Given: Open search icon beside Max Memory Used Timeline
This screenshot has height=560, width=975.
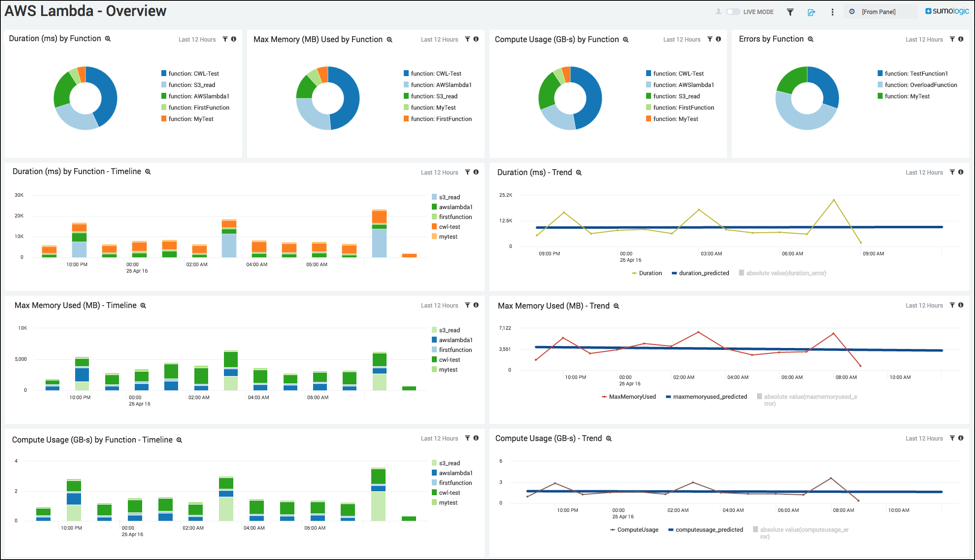Looking at the screenshot, I should point(143,306).
